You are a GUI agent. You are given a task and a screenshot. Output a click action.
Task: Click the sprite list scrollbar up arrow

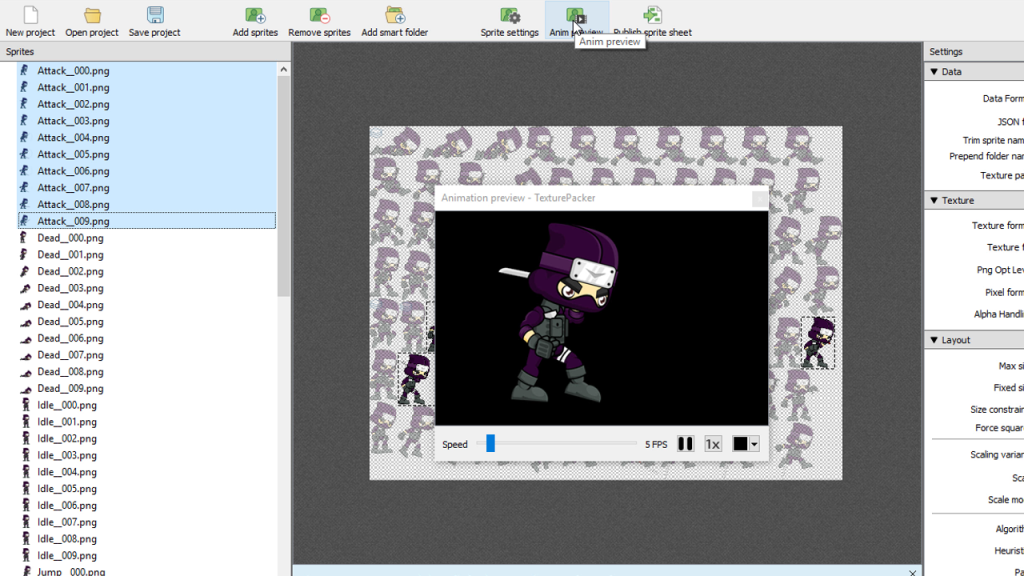point(283,69)
